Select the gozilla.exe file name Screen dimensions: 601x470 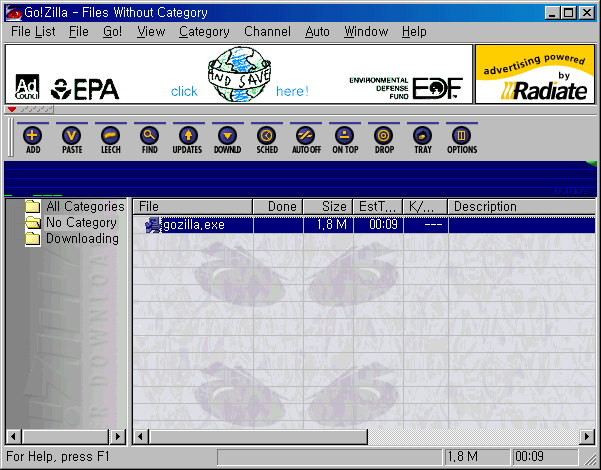click(194, 225)
